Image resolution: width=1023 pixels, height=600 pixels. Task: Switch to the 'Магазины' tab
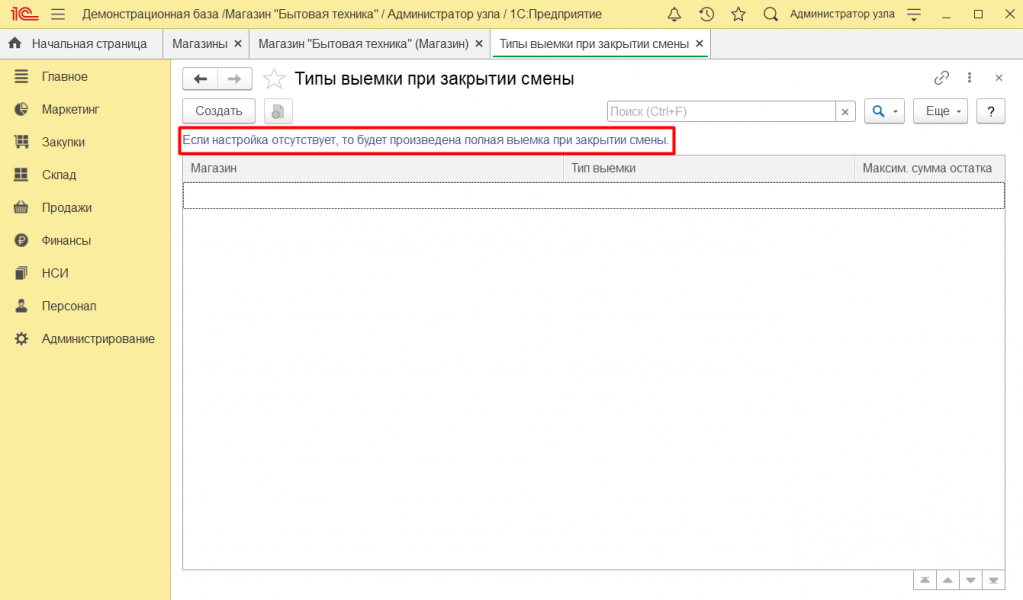[x=200, y=44]
